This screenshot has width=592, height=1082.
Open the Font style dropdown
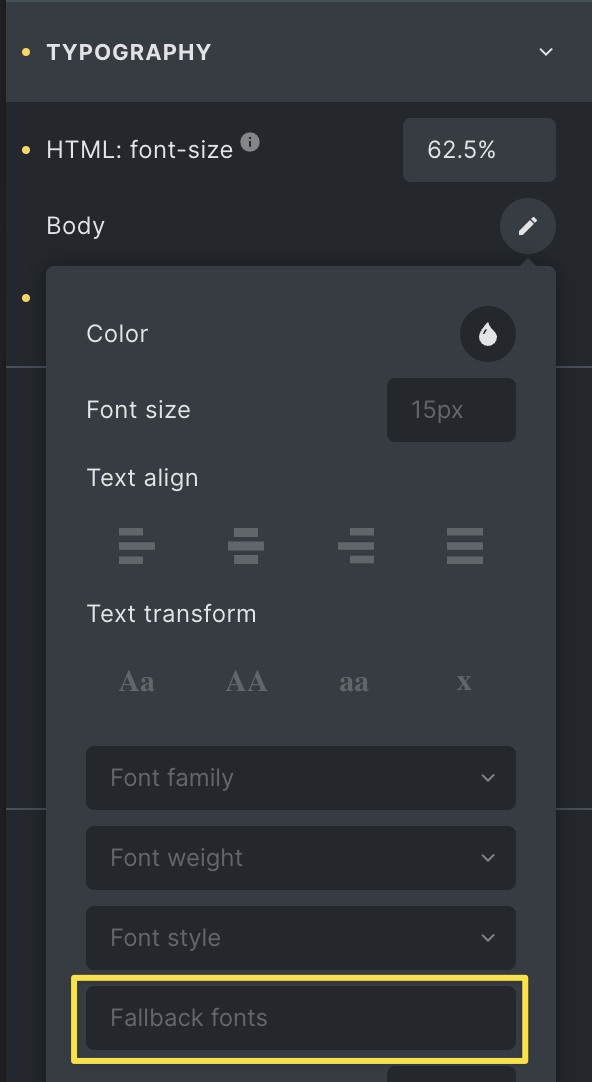301,938
